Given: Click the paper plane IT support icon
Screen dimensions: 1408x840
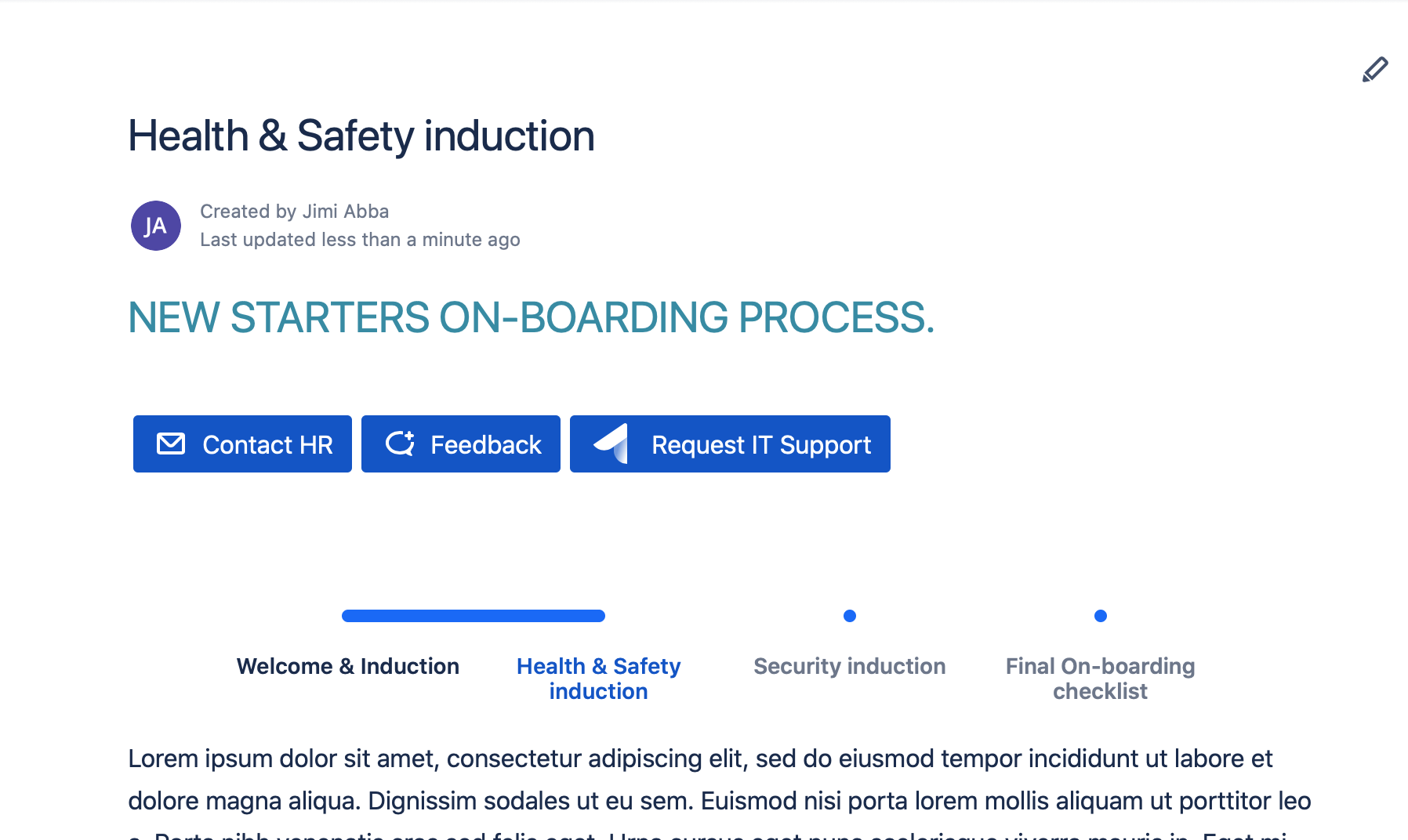Looking at the screenshot, I should click(x=611, y=444).
